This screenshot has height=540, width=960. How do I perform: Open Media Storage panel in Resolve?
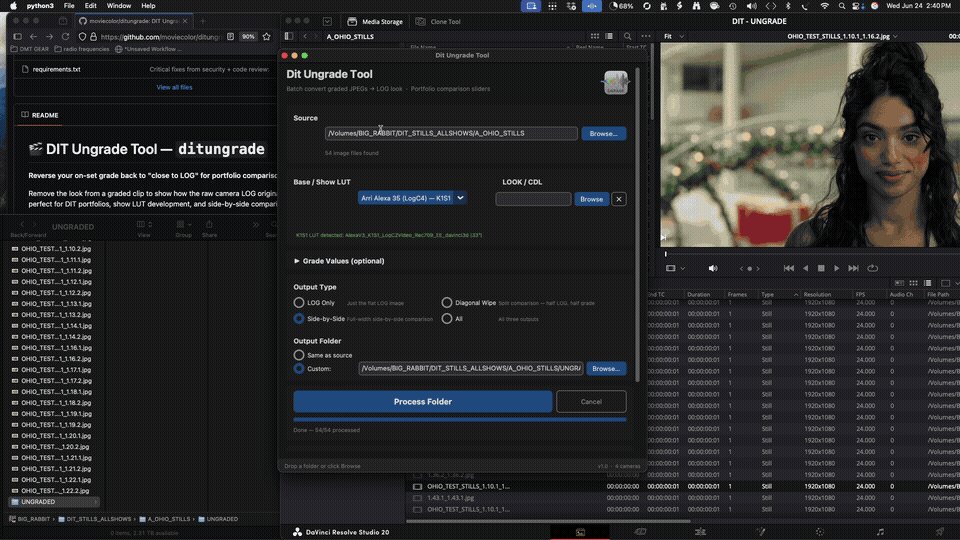coord(375,21)
